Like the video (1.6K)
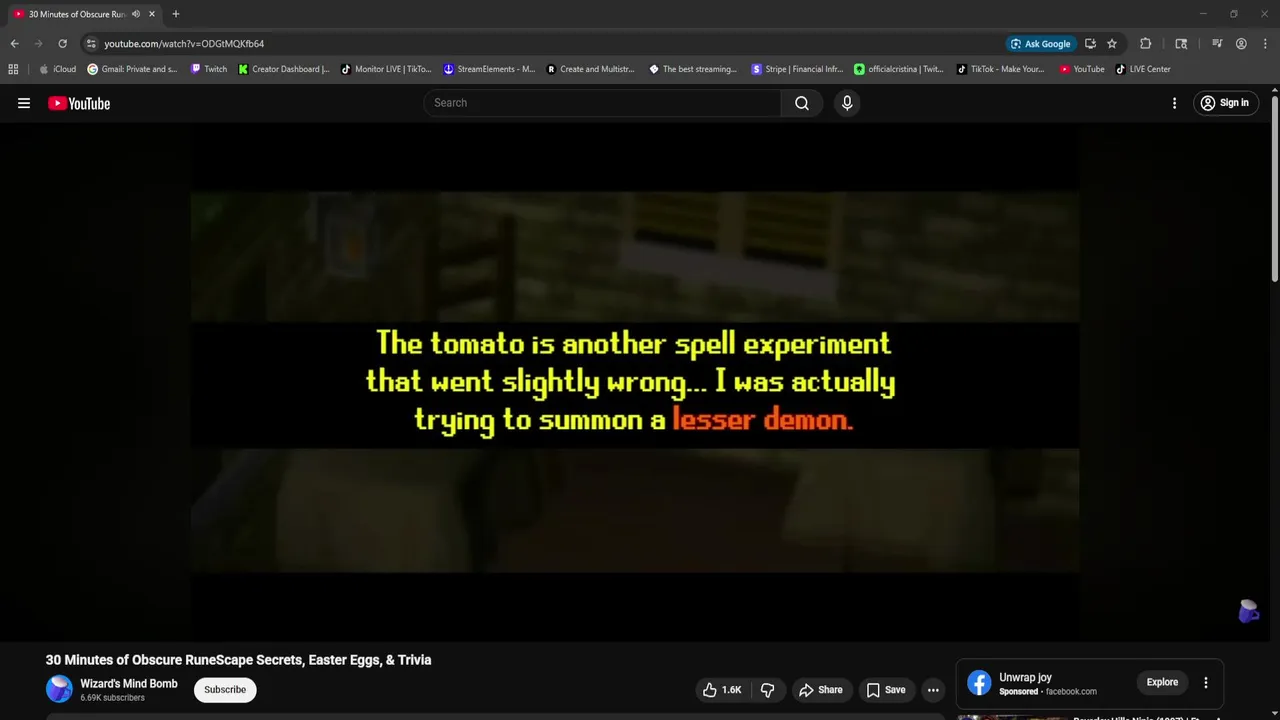The image size is (1280, 720). (721, 690)
